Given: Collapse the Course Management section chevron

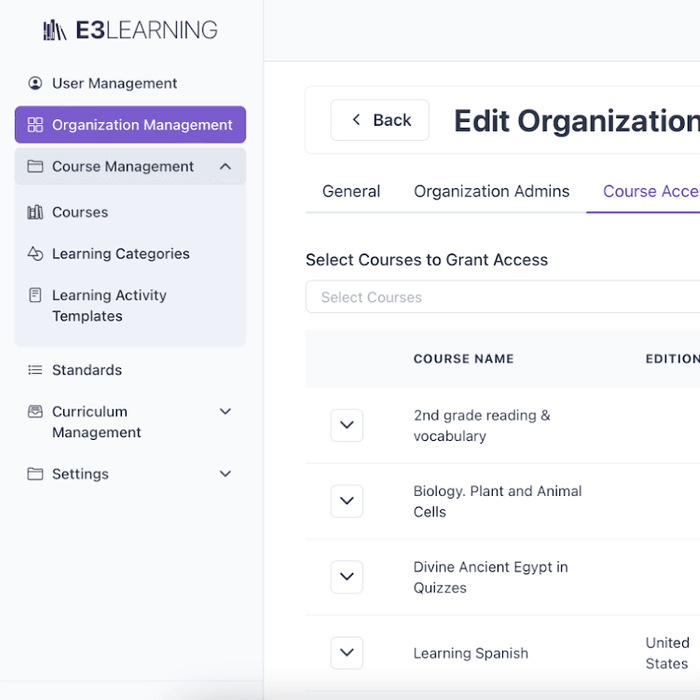Looking at the screenshot, I should point(225,167).
